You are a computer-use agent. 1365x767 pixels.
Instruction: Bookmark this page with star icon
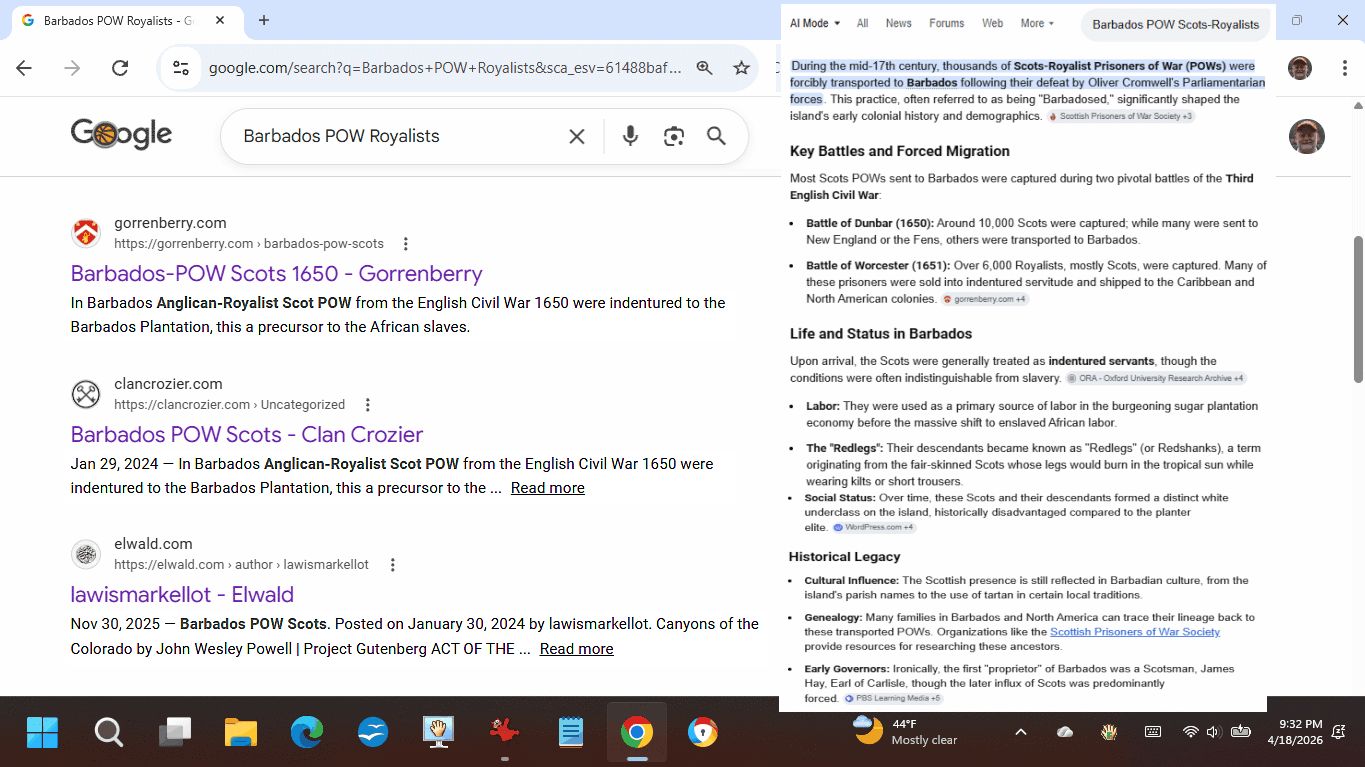pyautogui.click(x=741, y=68)
